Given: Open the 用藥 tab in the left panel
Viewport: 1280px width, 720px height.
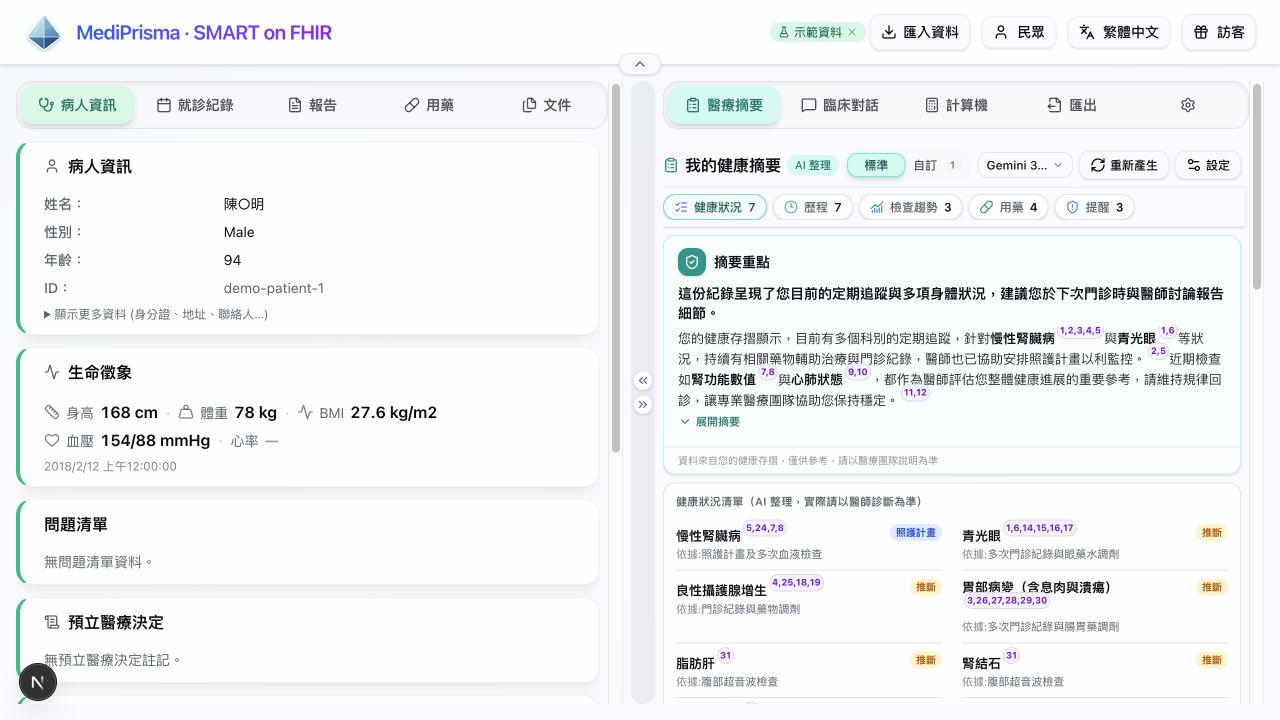Looking at the screenshot, I should [429, 105].
